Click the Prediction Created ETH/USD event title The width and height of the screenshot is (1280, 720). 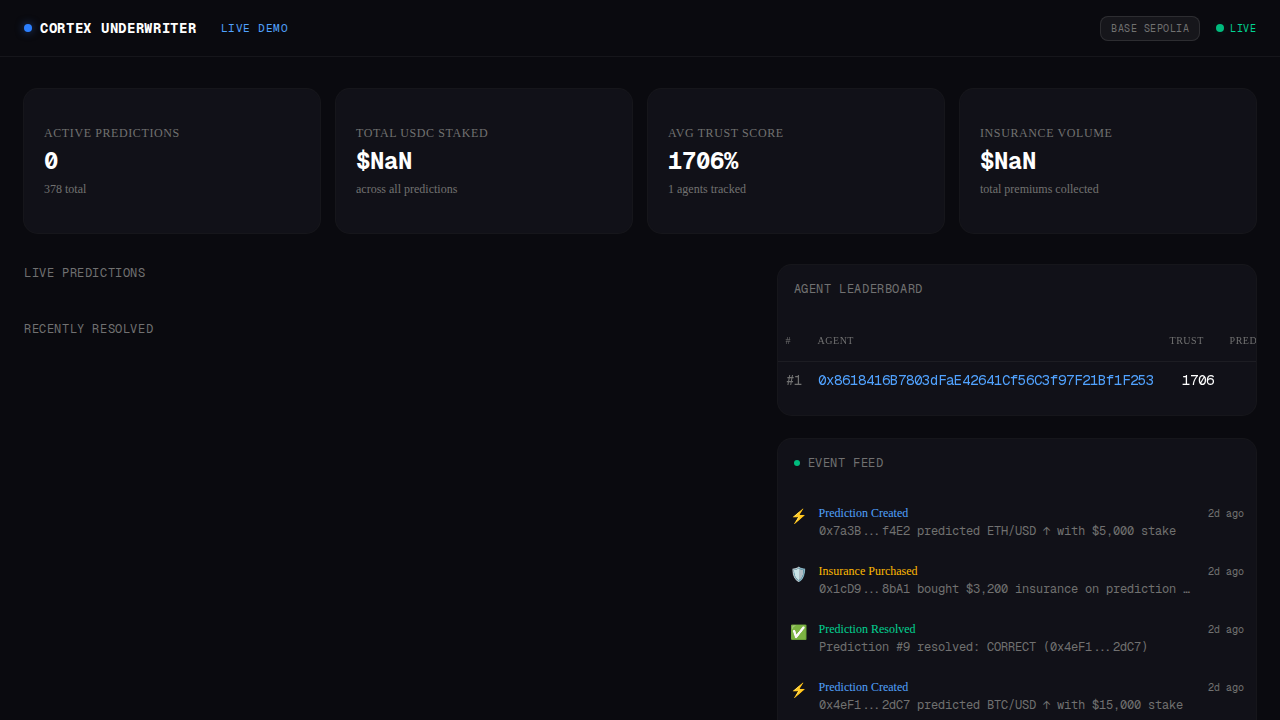pyautogui.click(x=863, y=513)
